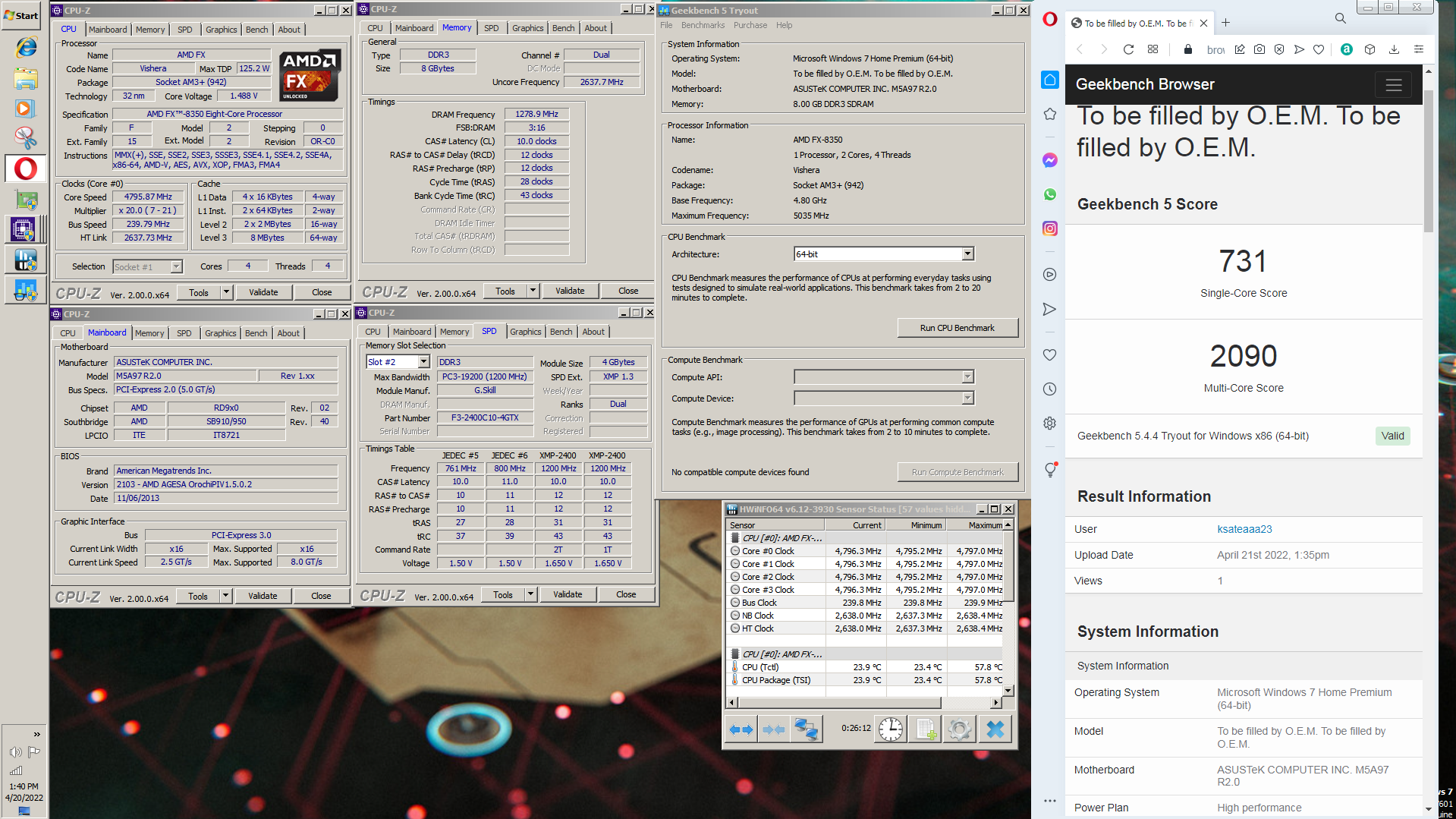
Task: Open user ksateaaa23 profile link
Action: [1244, 529]
